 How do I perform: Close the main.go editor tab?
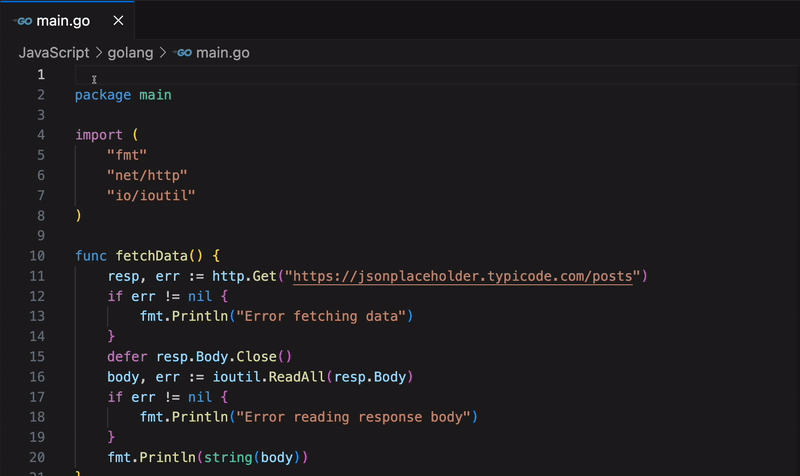click(118, 20)
